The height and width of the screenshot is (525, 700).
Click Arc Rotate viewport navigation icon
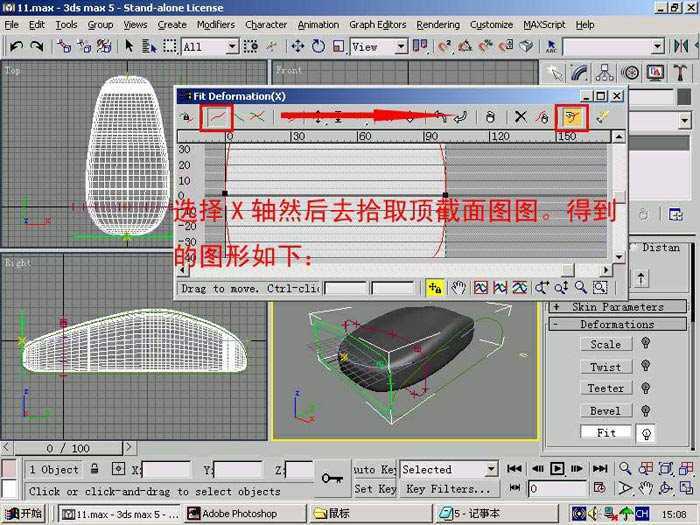pyautogui.click(x=666, y=488)
